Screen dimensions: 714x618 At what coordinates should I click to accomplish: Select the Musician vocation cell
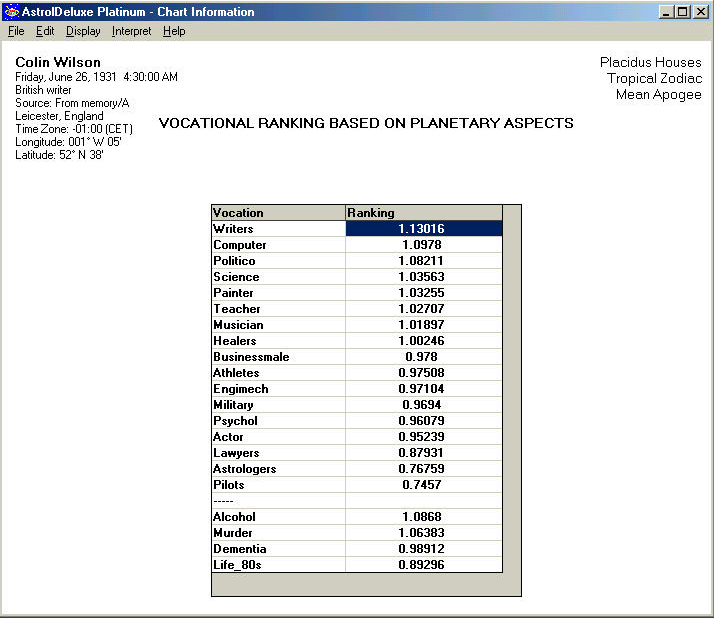point(279,325)
